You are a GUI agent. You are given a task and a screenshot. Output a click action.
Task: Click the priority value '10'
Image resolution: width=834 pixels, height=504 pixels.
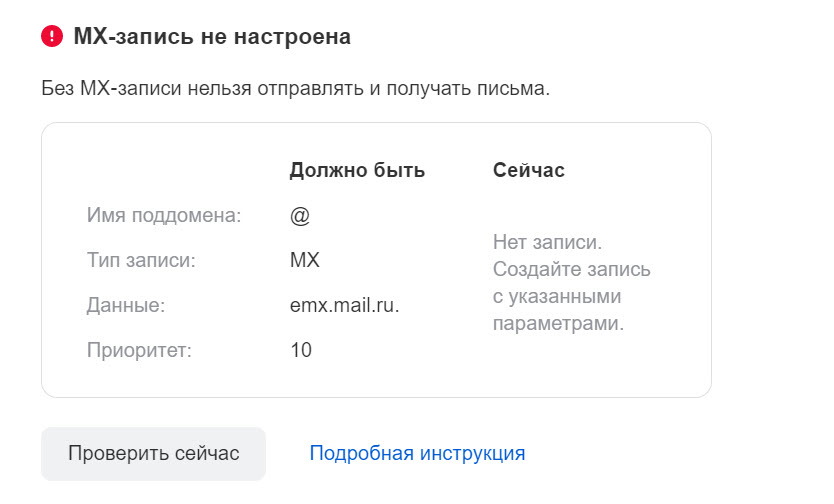pyautogui.click(x=301, y=350)
